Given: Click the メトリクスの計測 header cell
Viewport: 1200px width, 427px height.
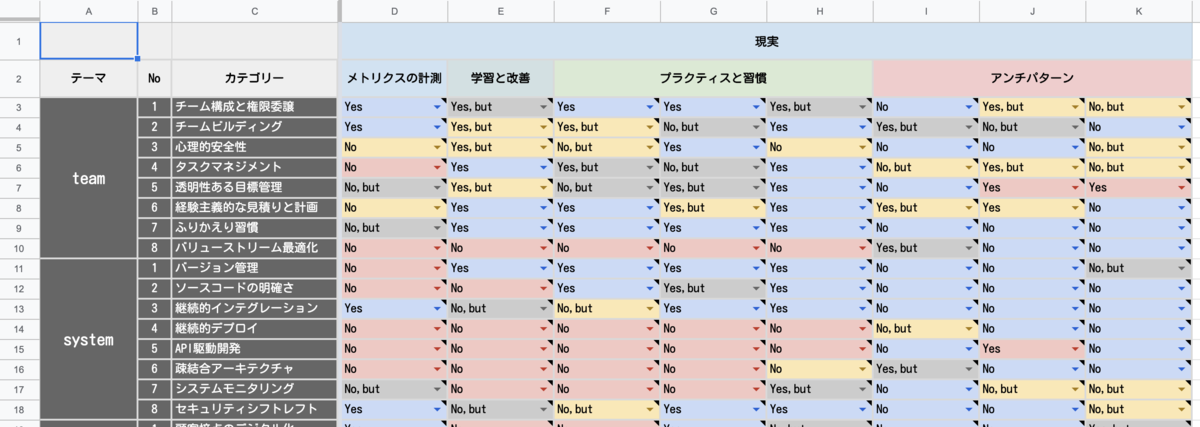Looking at the screenshot, I should [394, 78].
